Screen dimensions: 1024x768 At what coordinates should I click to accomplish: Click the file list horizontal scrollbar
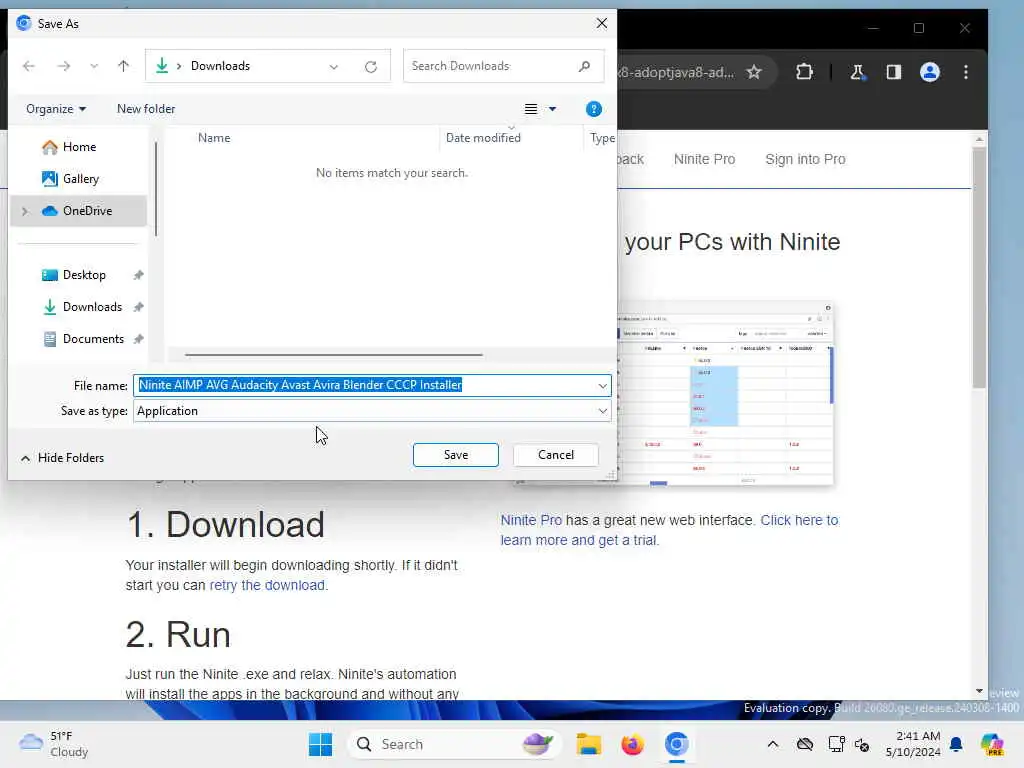click(x=334, y=355)
